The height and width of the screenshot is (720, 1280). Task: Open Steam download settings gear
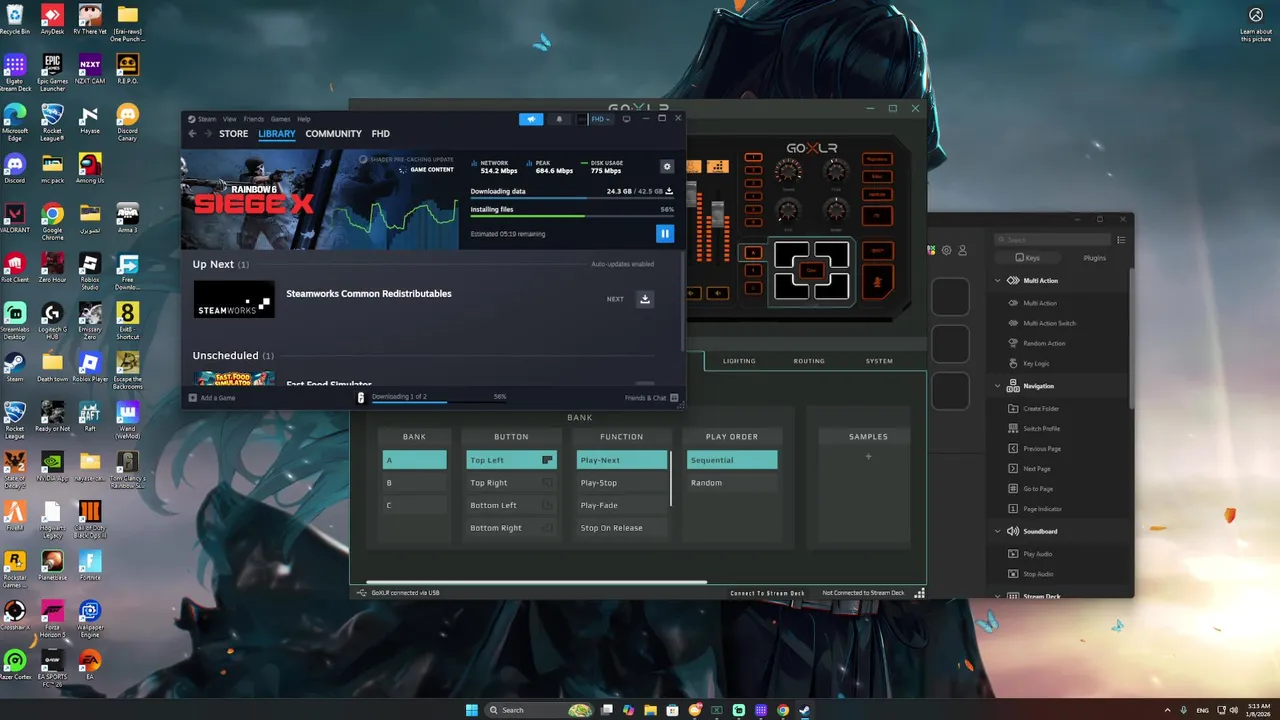tap(667, 166)
